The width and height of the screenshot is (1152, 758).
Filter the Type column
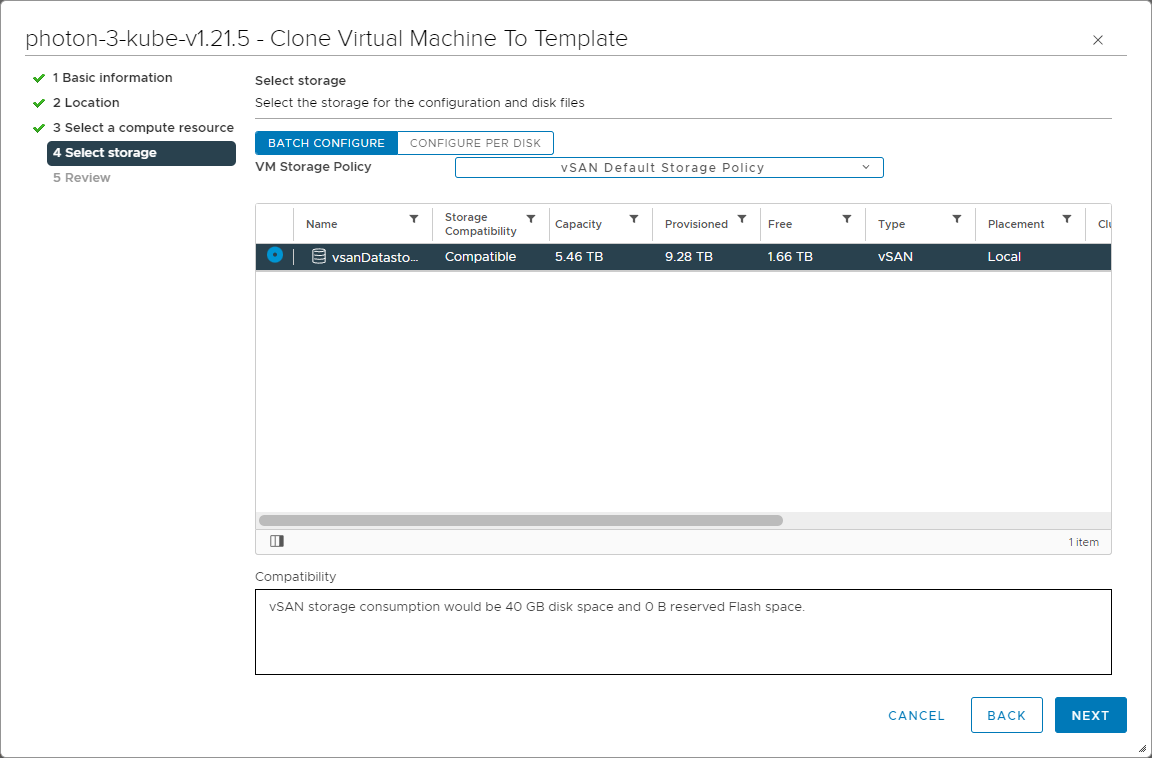pos(957,219)
